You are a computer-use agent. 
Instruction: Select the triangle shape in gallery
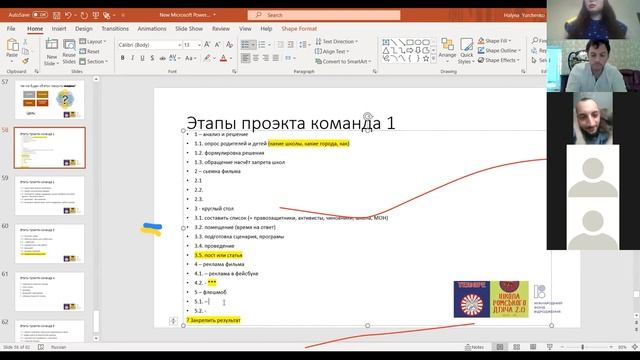tap(386, 51)
